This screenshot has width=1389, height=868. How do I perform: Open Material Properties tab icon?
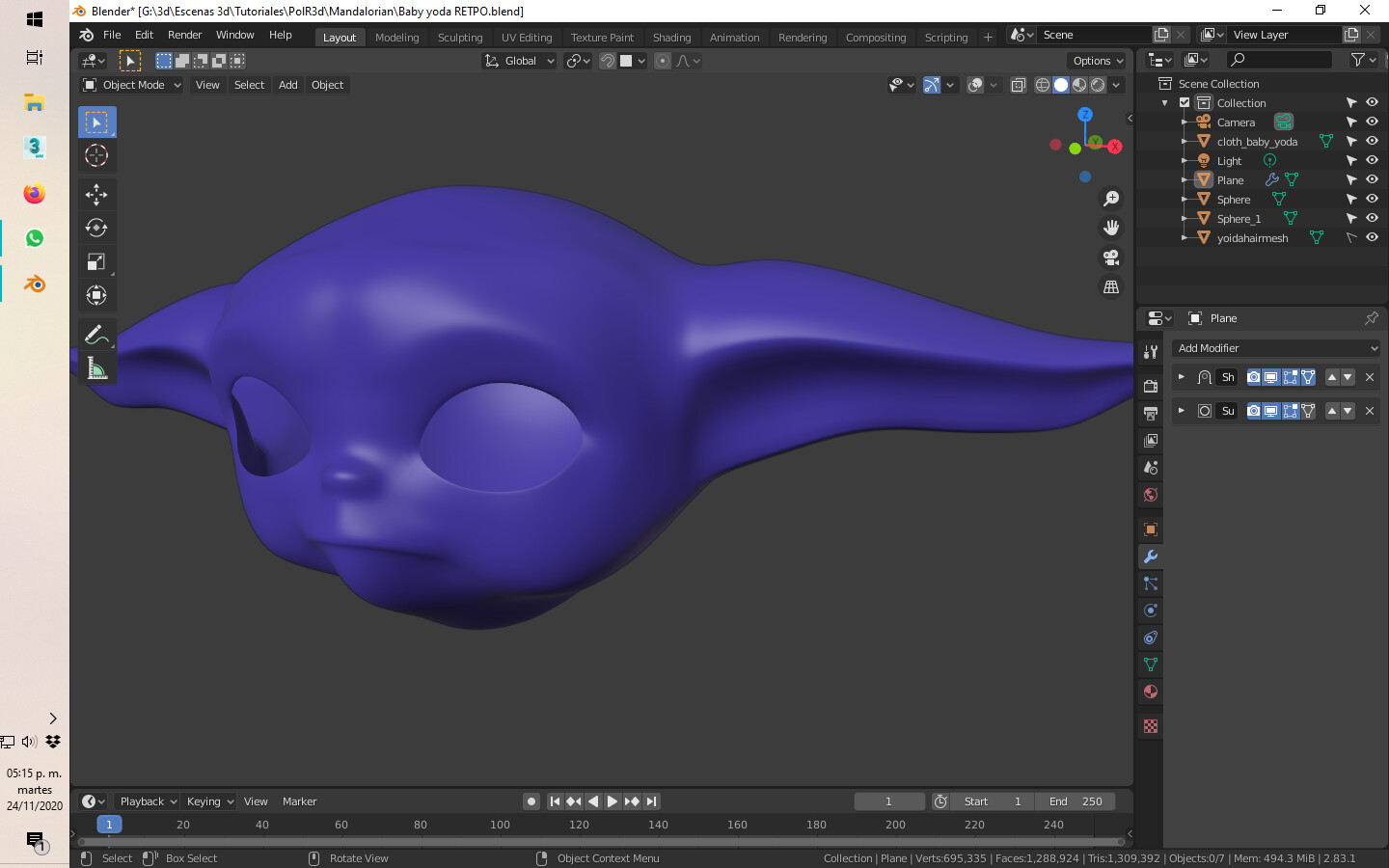pos(1150,692)
